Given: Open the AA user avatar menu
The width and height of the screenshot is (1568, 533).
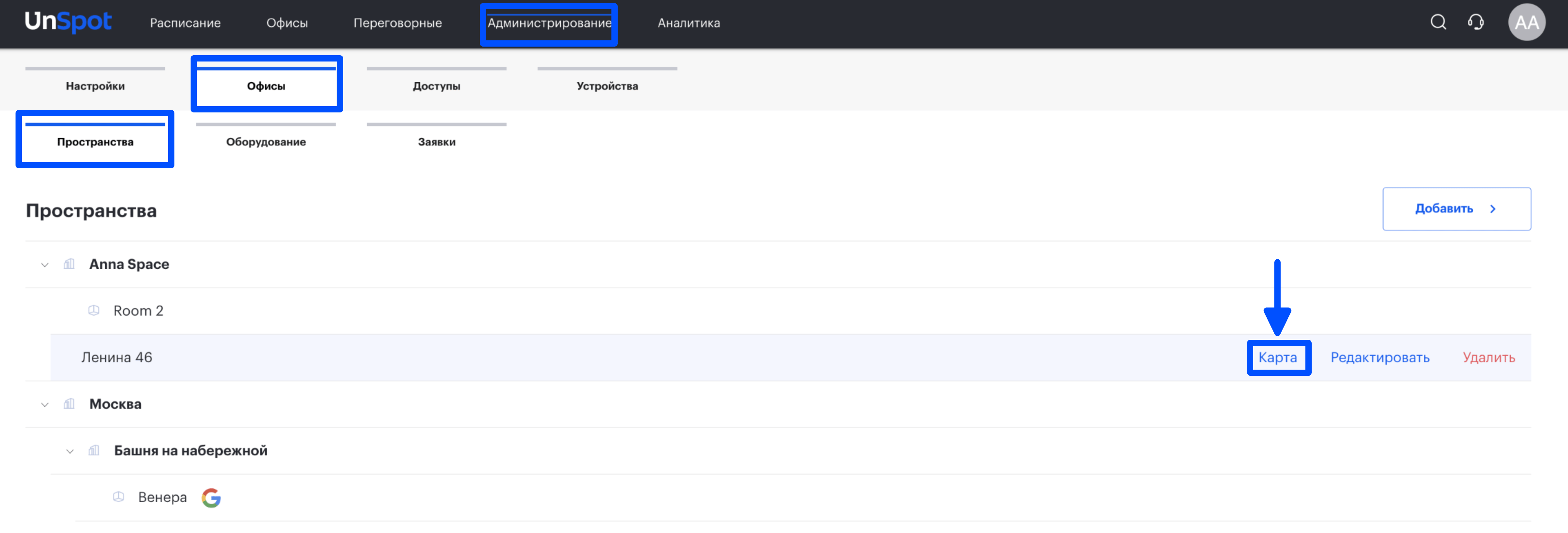Looking at the screenshot, I should (1526, 23).
